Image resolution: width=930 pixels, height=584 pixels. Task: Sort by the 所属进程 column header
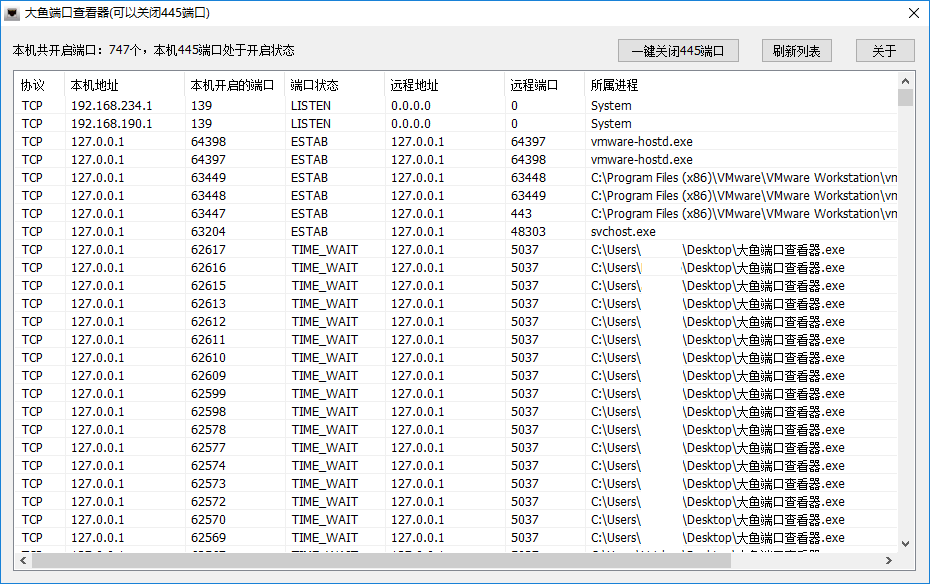click(x=614, y=85)
